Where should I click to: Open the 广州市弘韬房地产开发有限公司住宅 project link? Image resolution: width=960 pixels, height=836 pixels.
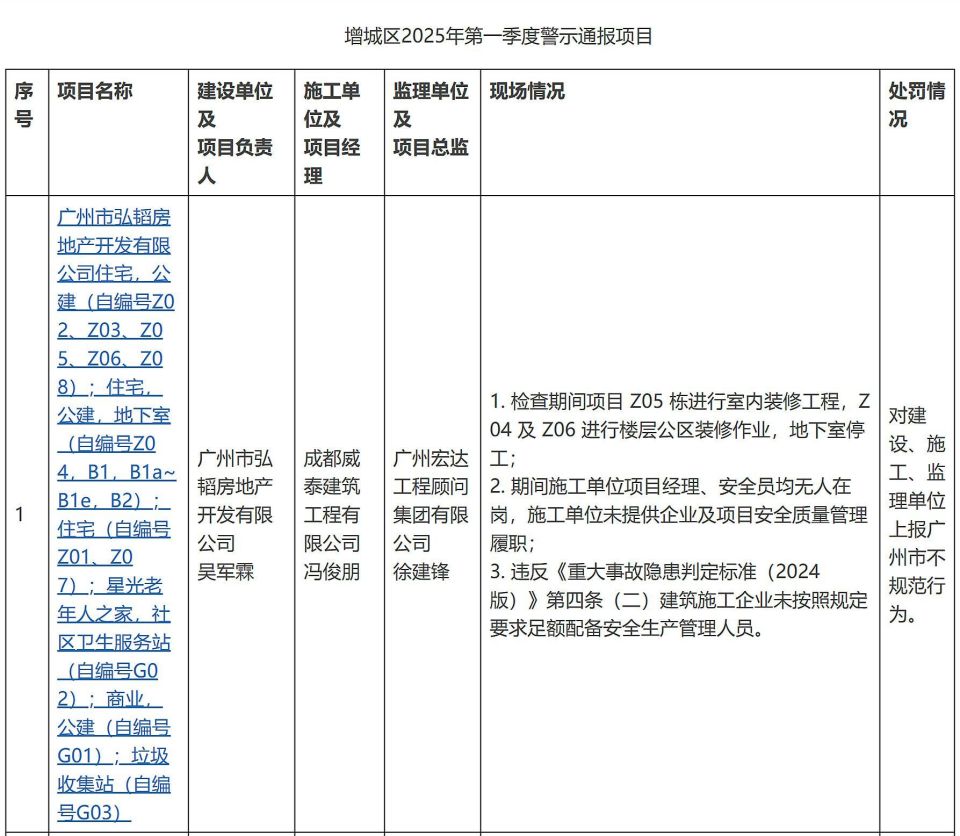116,514
